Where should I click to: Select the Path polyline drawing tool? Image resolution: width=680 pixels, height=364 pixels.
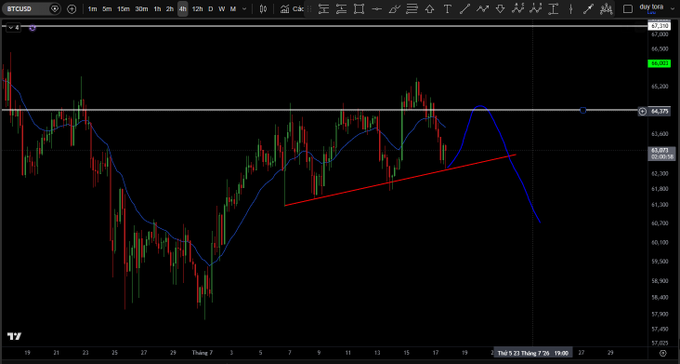click(x=482, y=9)
